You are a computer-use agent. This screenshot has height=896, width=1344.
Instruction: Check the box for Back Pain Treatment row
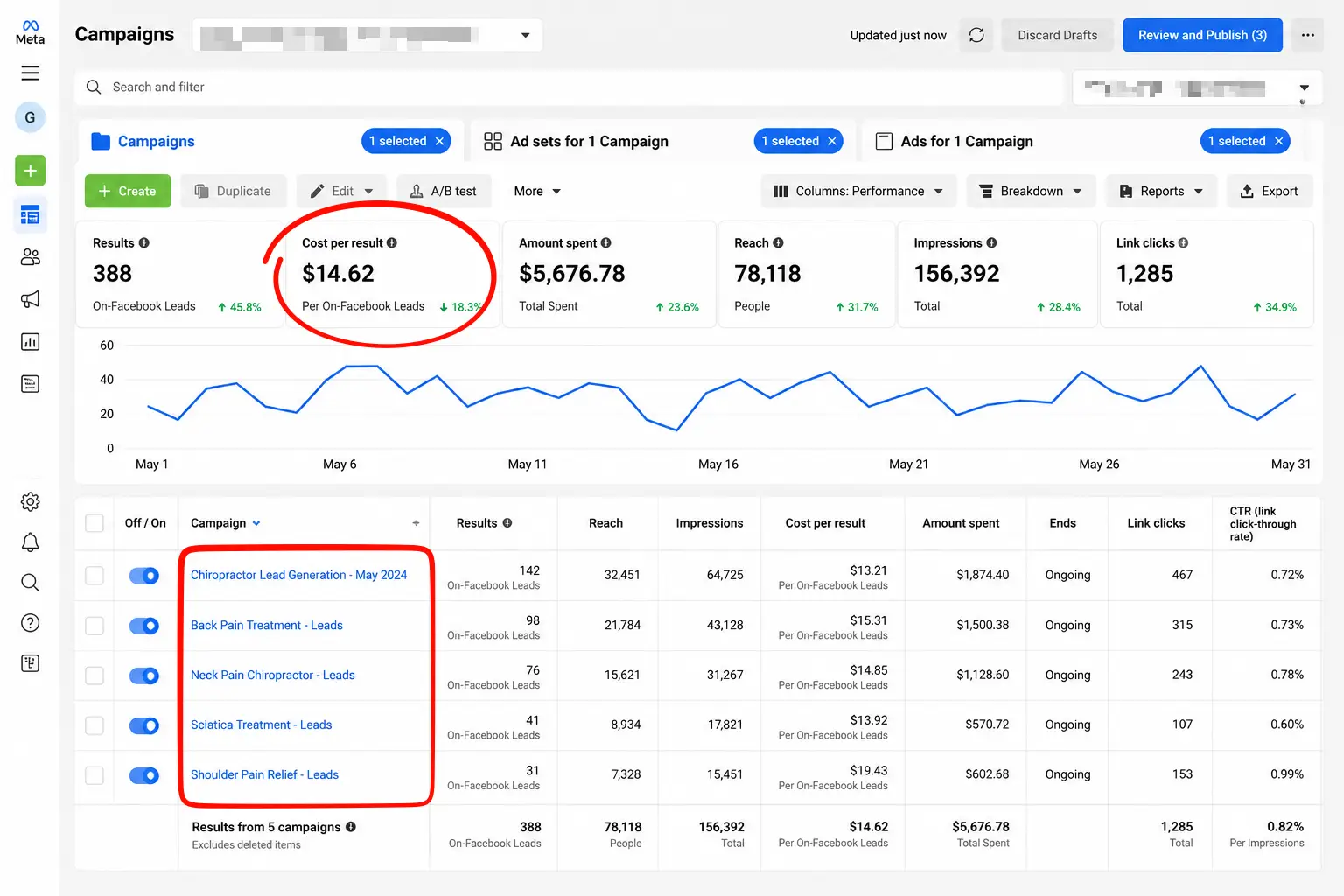[x=94, y=626]
